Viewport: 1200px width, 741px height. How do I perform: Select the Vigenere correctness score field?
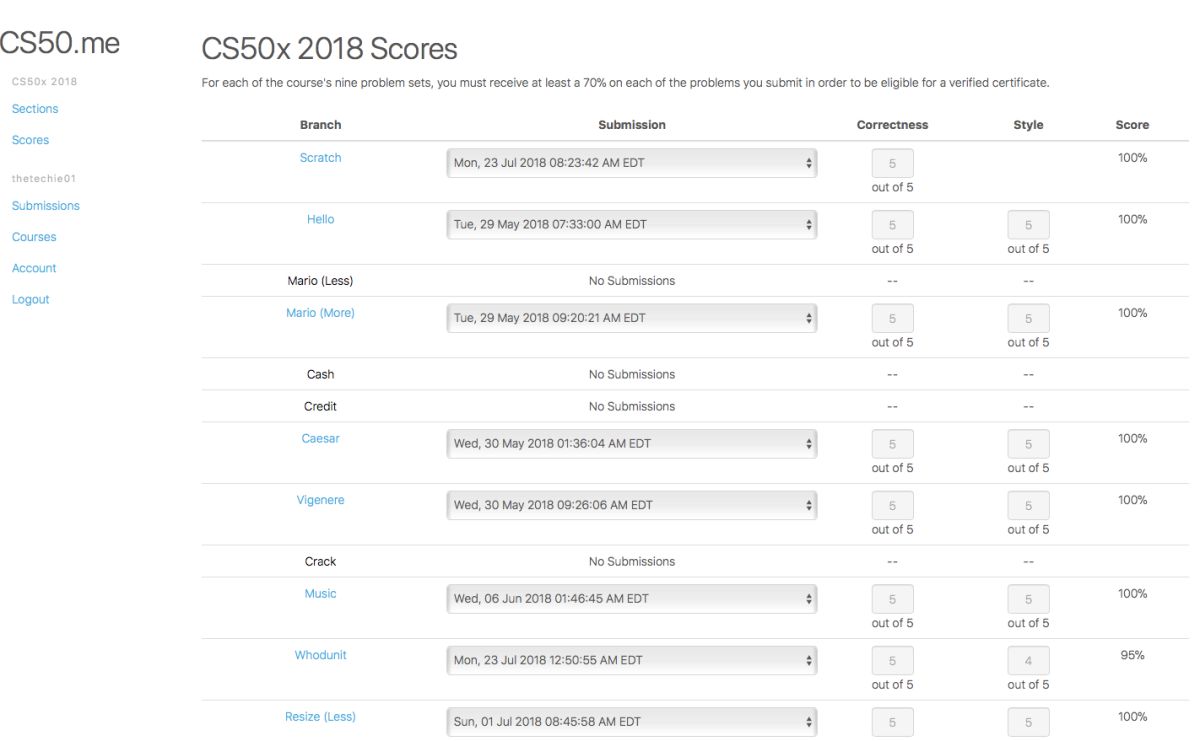pyautogui.click(x=892, y=506)
